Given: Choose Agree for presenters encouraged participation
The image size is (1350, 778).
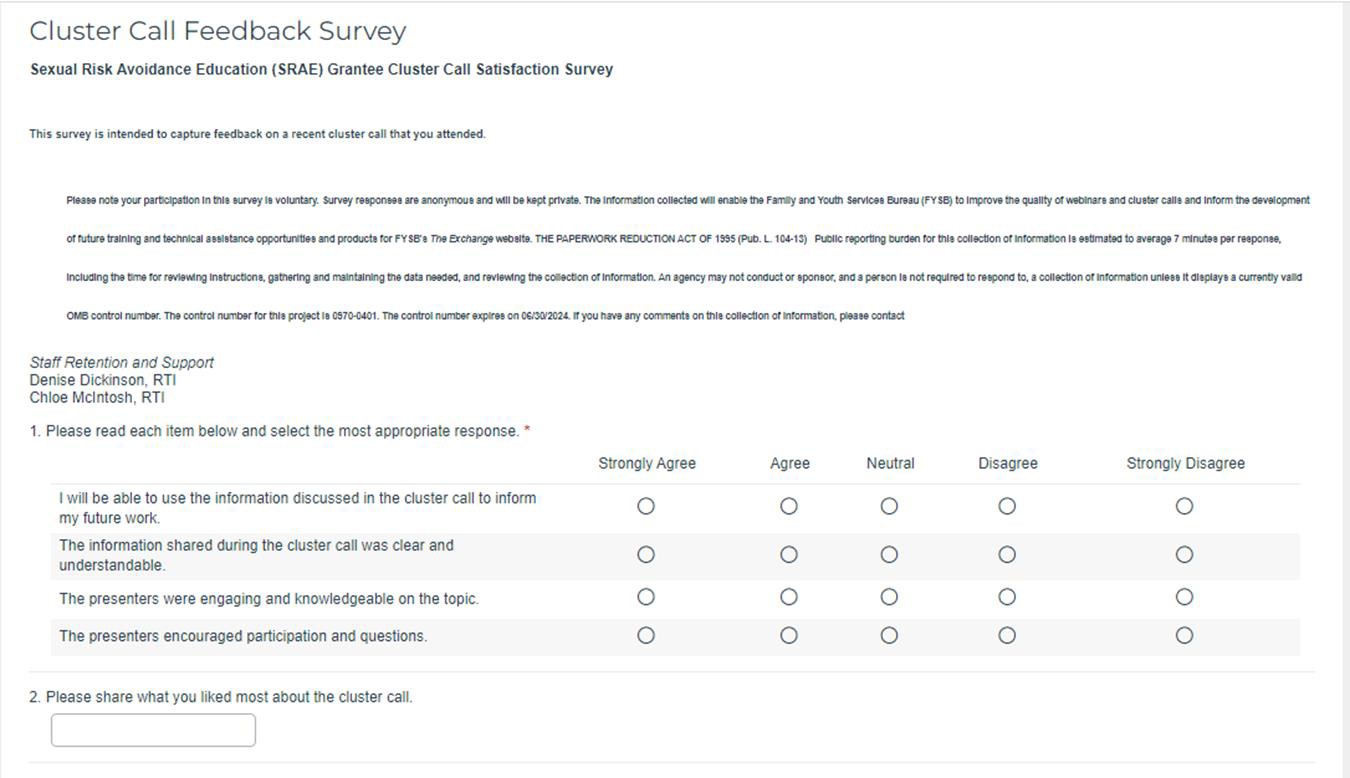Looking at the screenshot, I should (x=789, y=635).
